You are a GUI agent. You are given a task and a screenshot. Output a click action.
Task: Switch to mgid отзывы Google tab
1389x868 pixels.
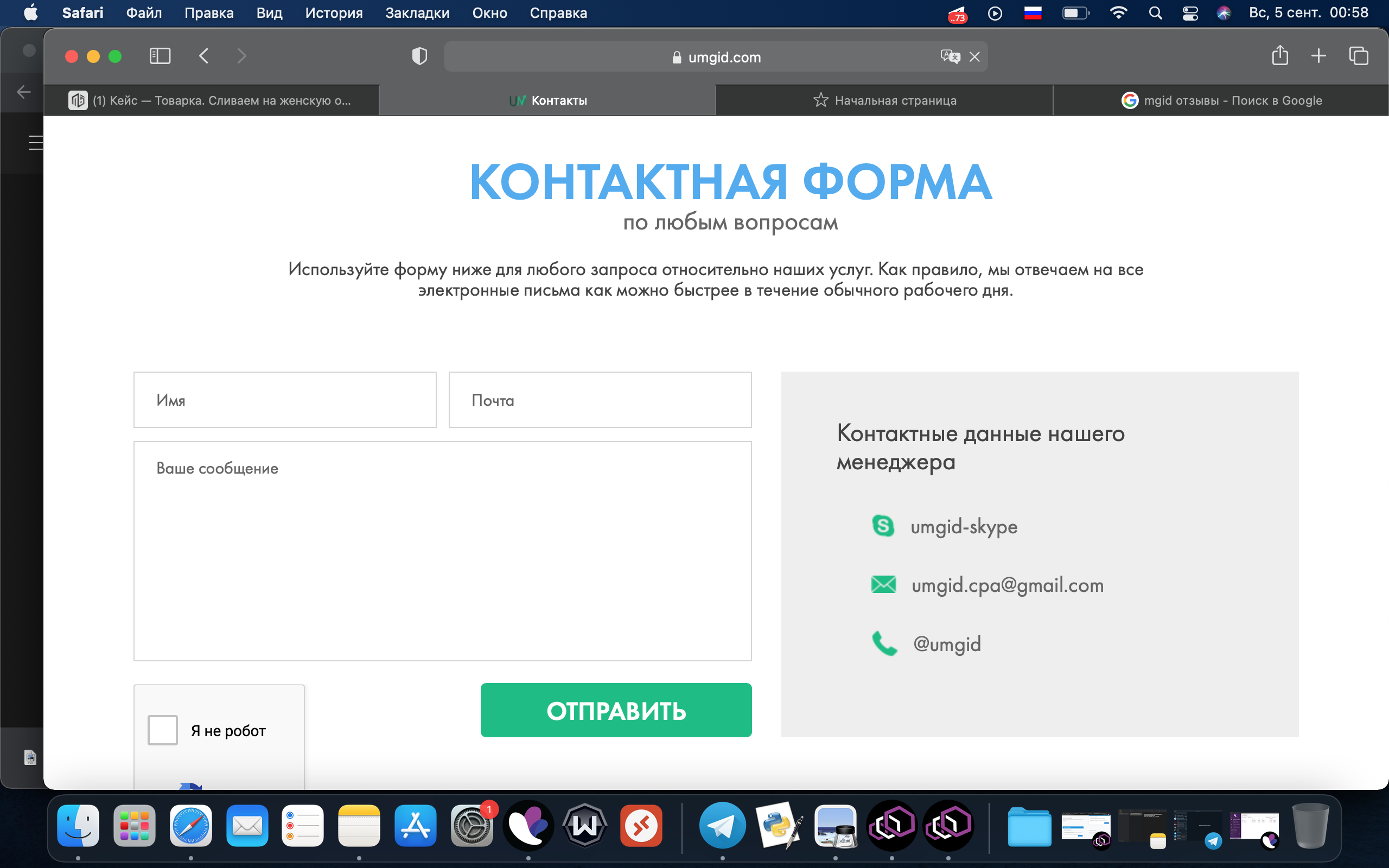tap(1221, 100)
